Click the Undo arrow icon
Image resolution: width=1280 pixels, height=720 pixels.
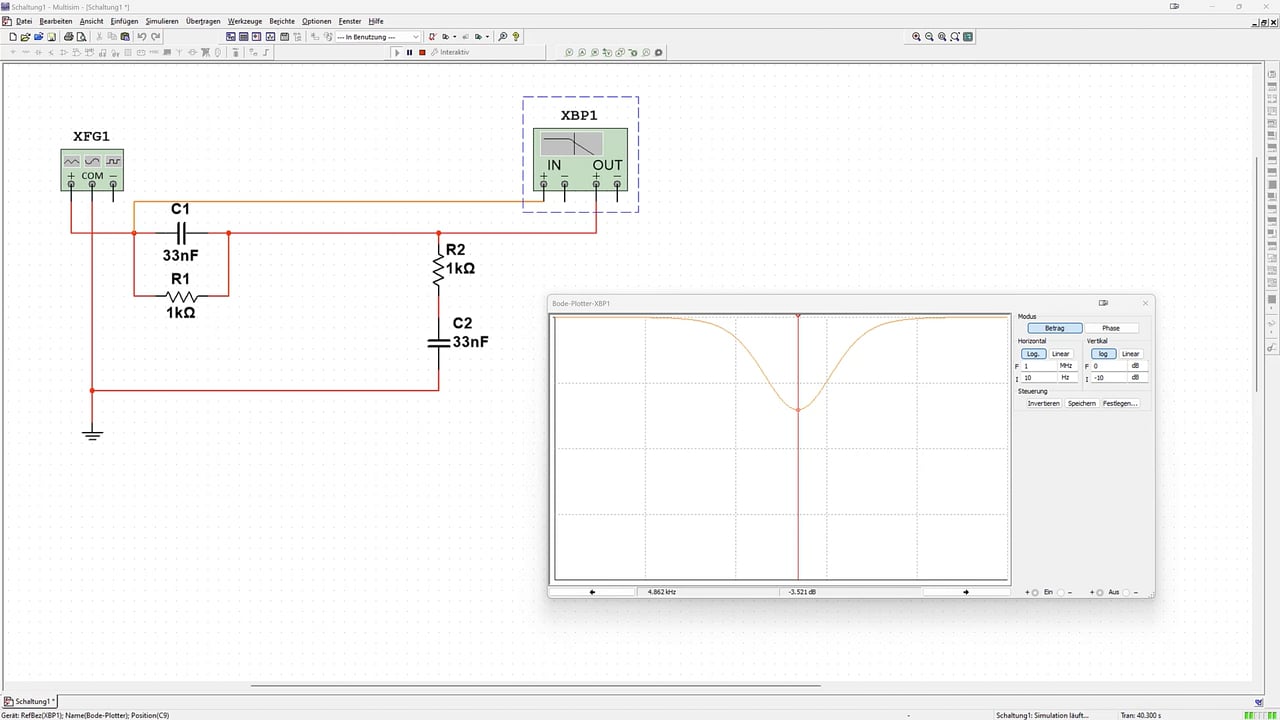tap(142, 37)
